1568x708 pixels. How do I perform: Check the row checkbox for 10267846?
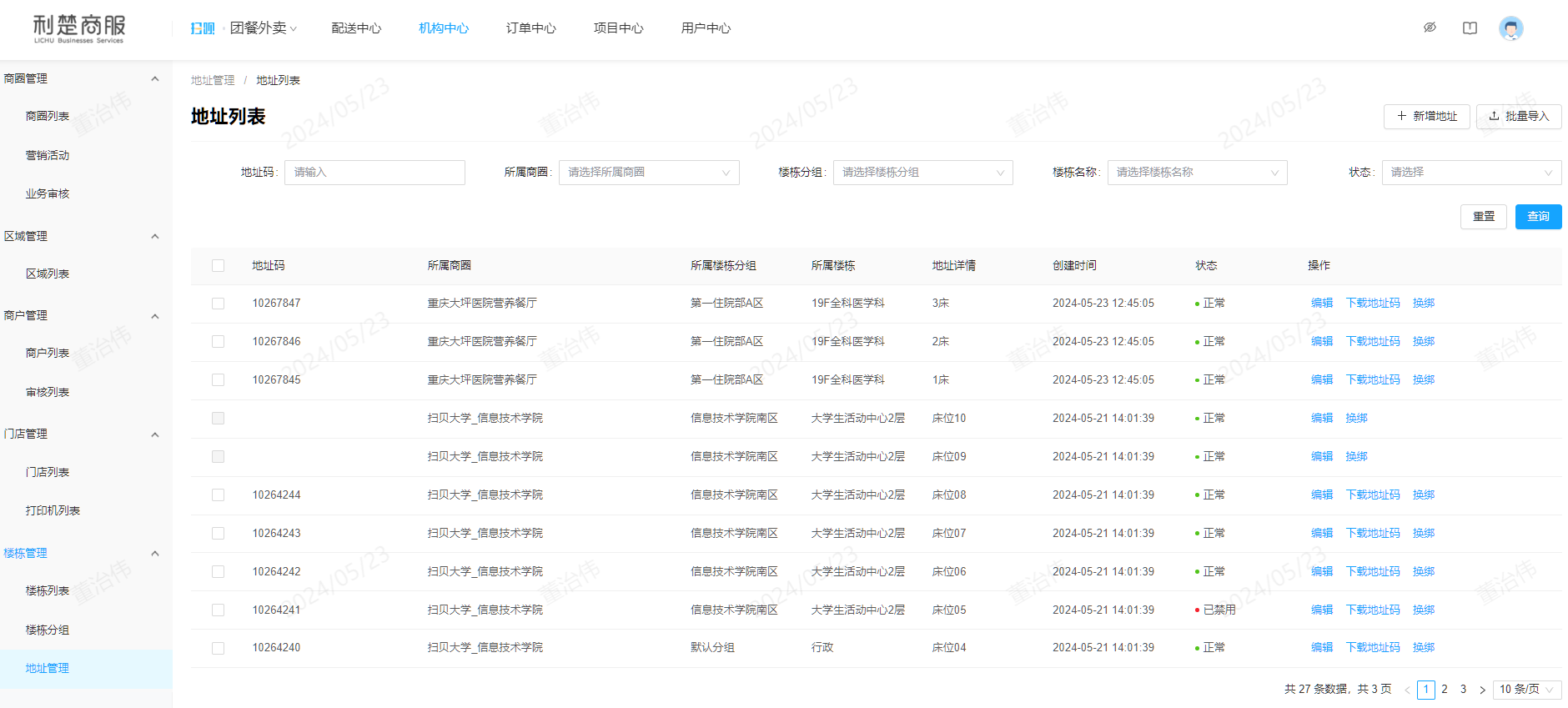click(218, 342)
